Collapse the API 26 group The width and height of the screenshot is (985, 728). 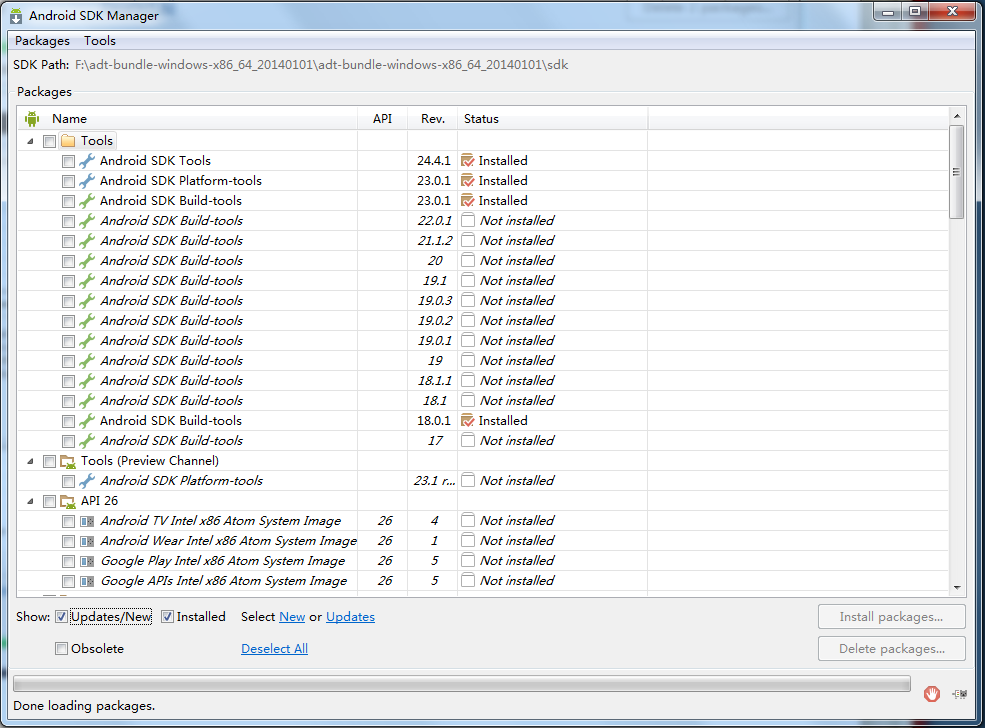click(30, 501)
